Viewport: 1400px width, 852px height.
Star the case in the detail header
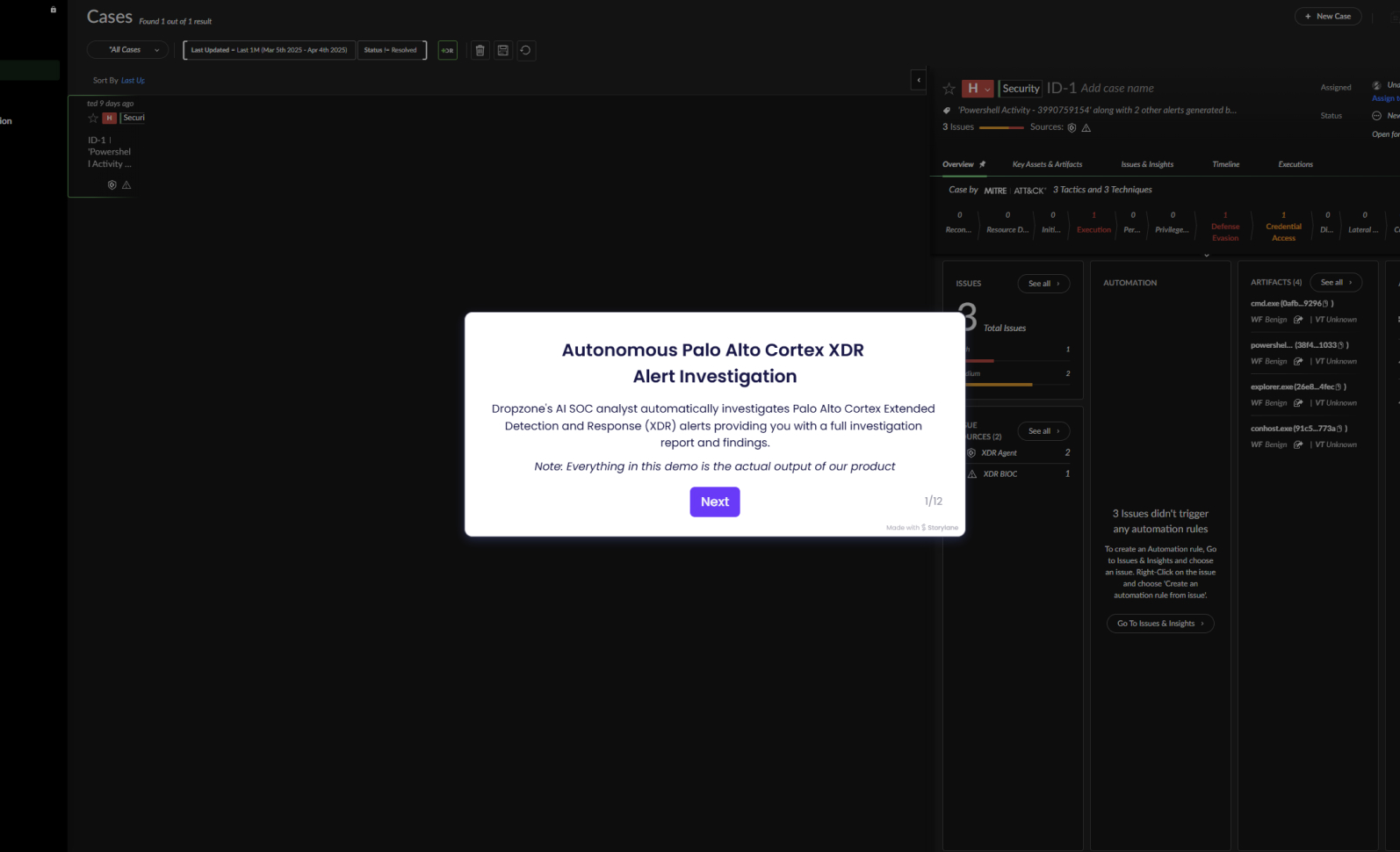point(949,89)
